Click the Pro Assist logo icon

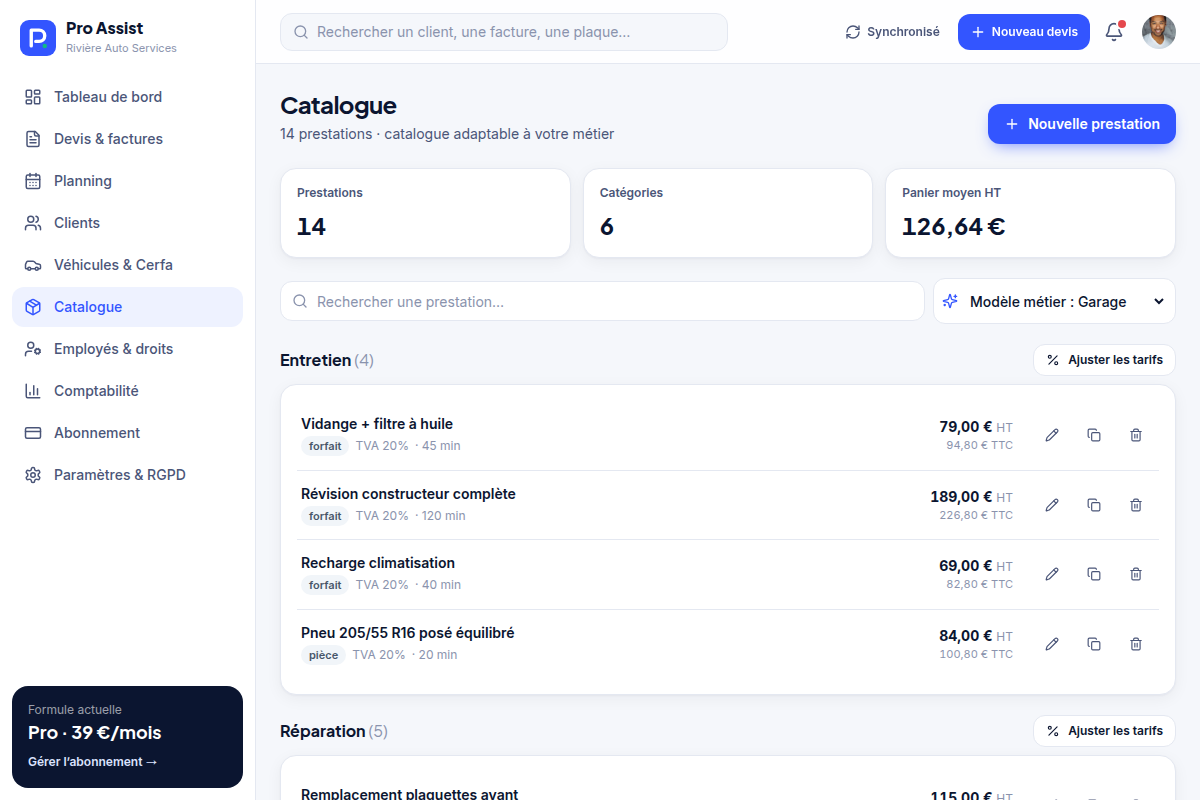pos(37,38)
